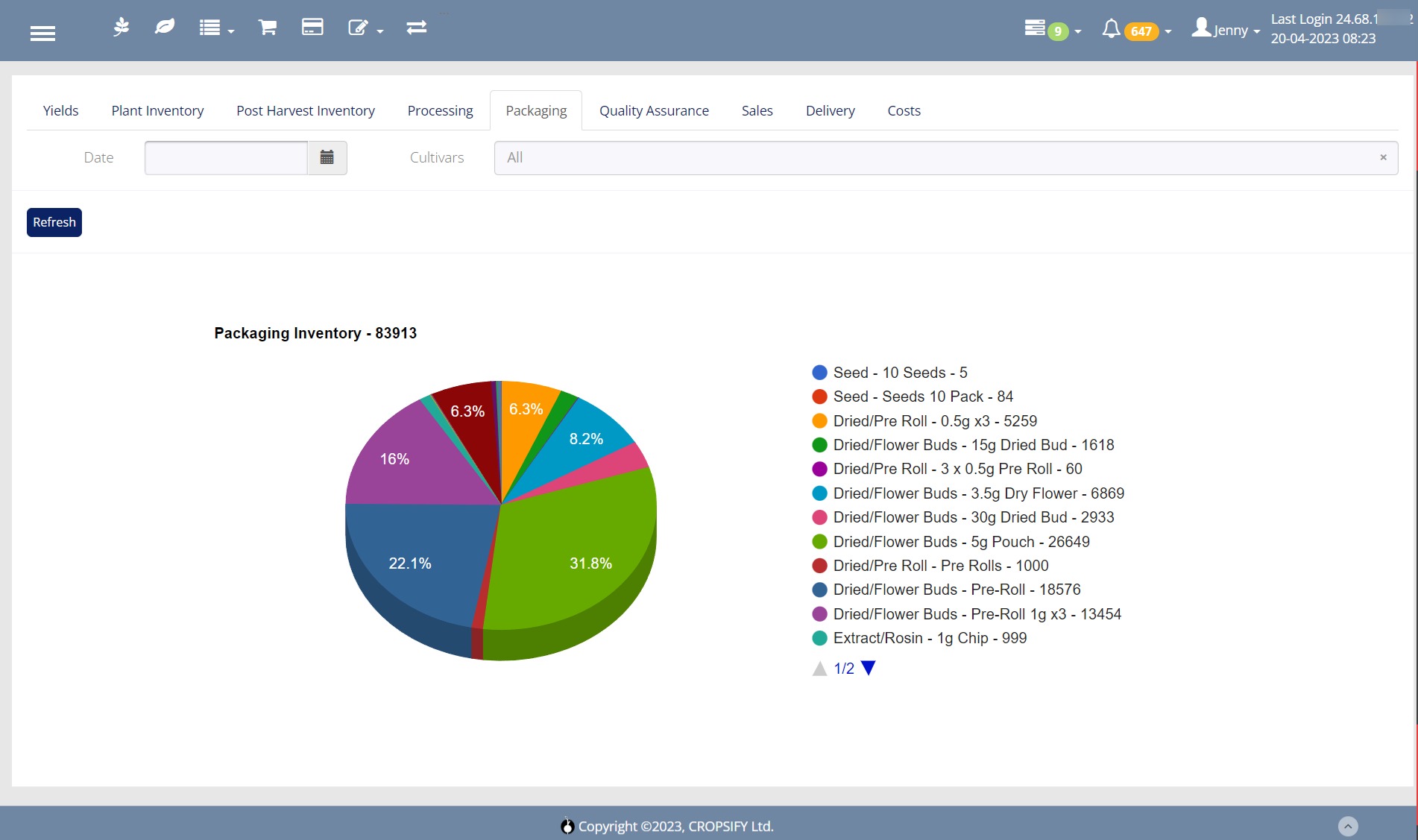Click the 31.8% green pie slice

point(582,552)
